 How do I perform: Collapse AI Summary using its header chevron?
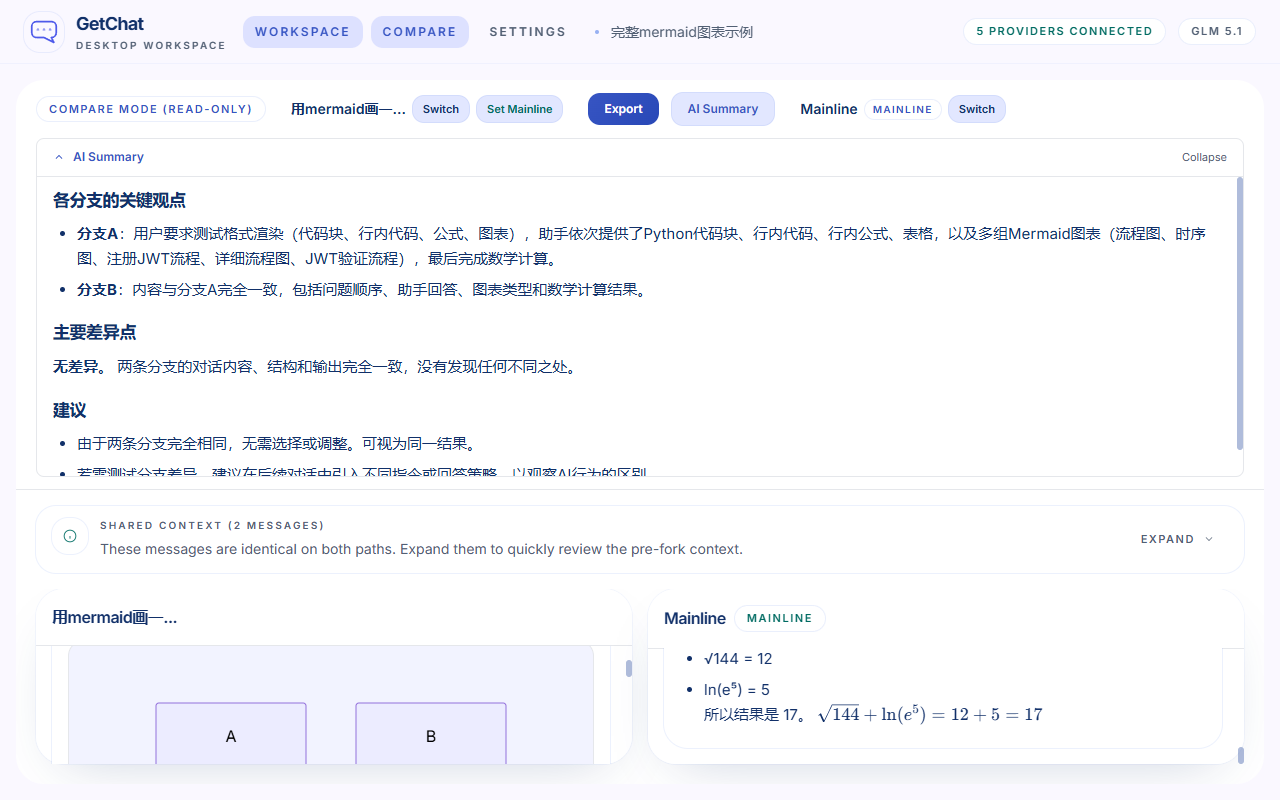[x=59, y=158]
